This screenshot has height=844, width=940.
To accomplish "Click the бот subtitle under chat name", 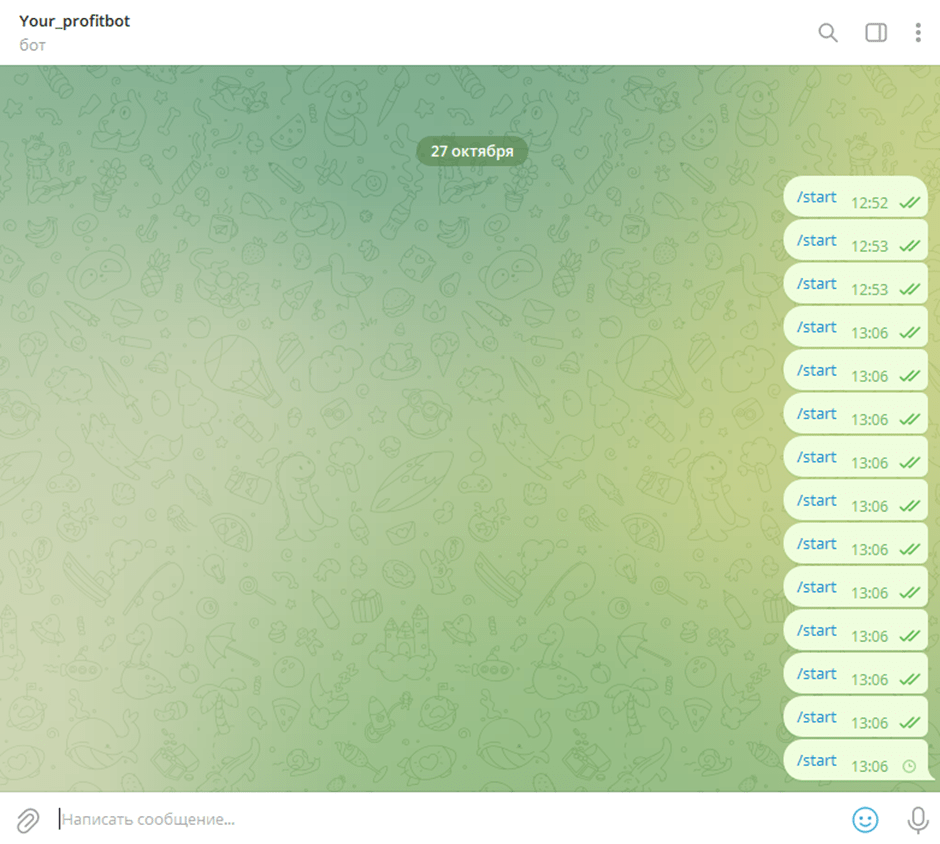I will (x=32, y=46).
